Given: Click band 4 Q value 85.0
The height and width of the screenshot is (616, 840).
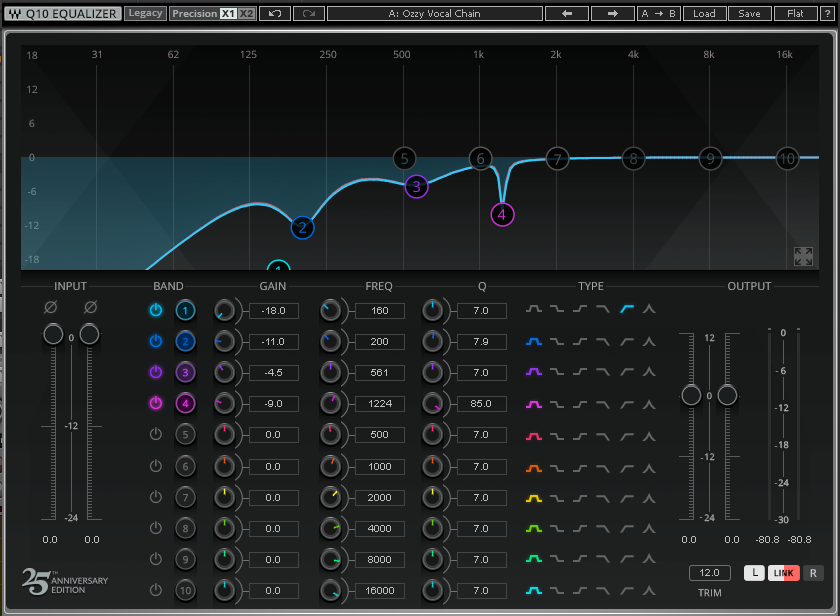Looking at the screenshot, I should tap(481, 403).
